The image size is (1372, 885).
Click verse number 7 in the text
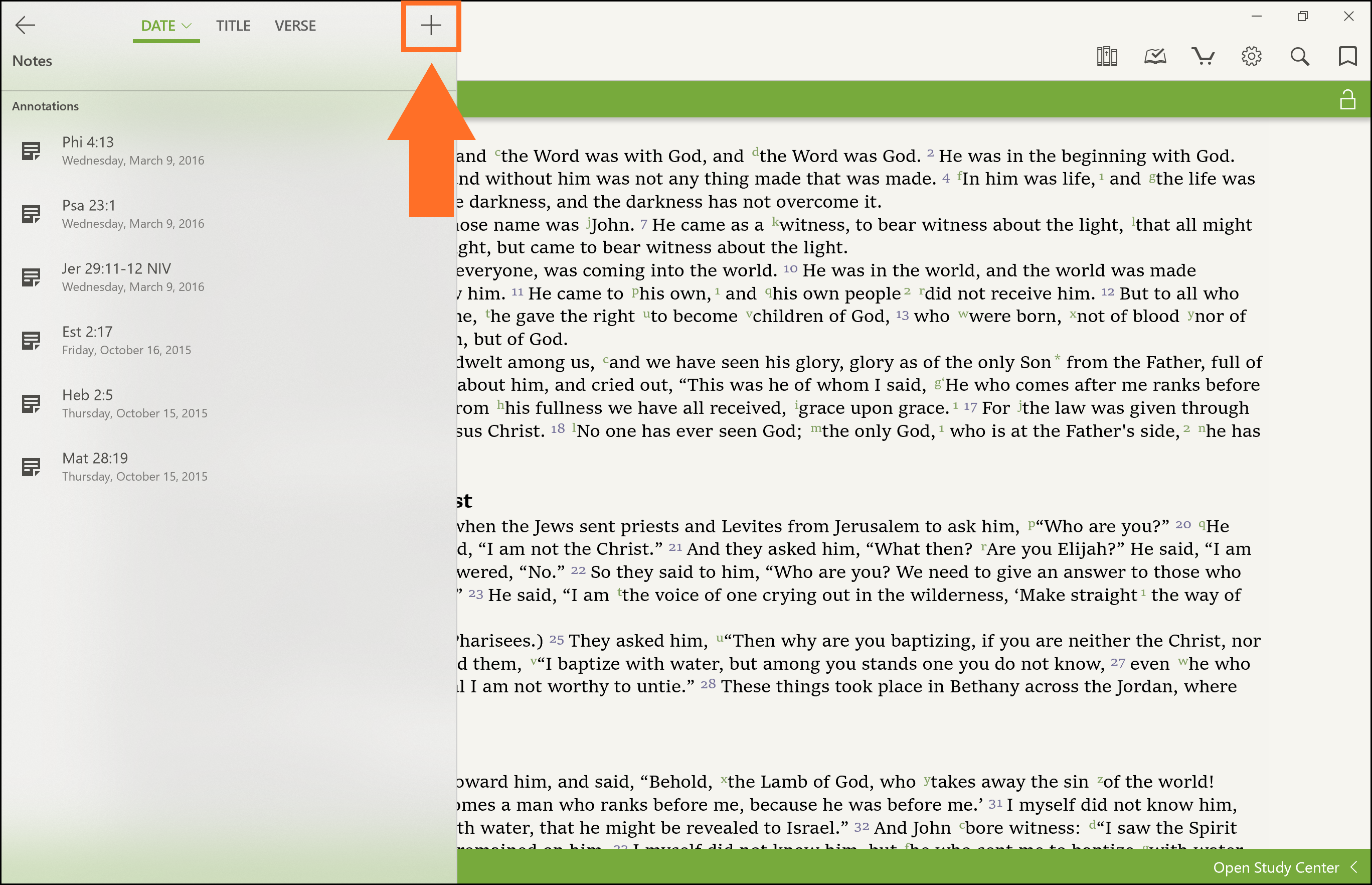coord(643,224)
